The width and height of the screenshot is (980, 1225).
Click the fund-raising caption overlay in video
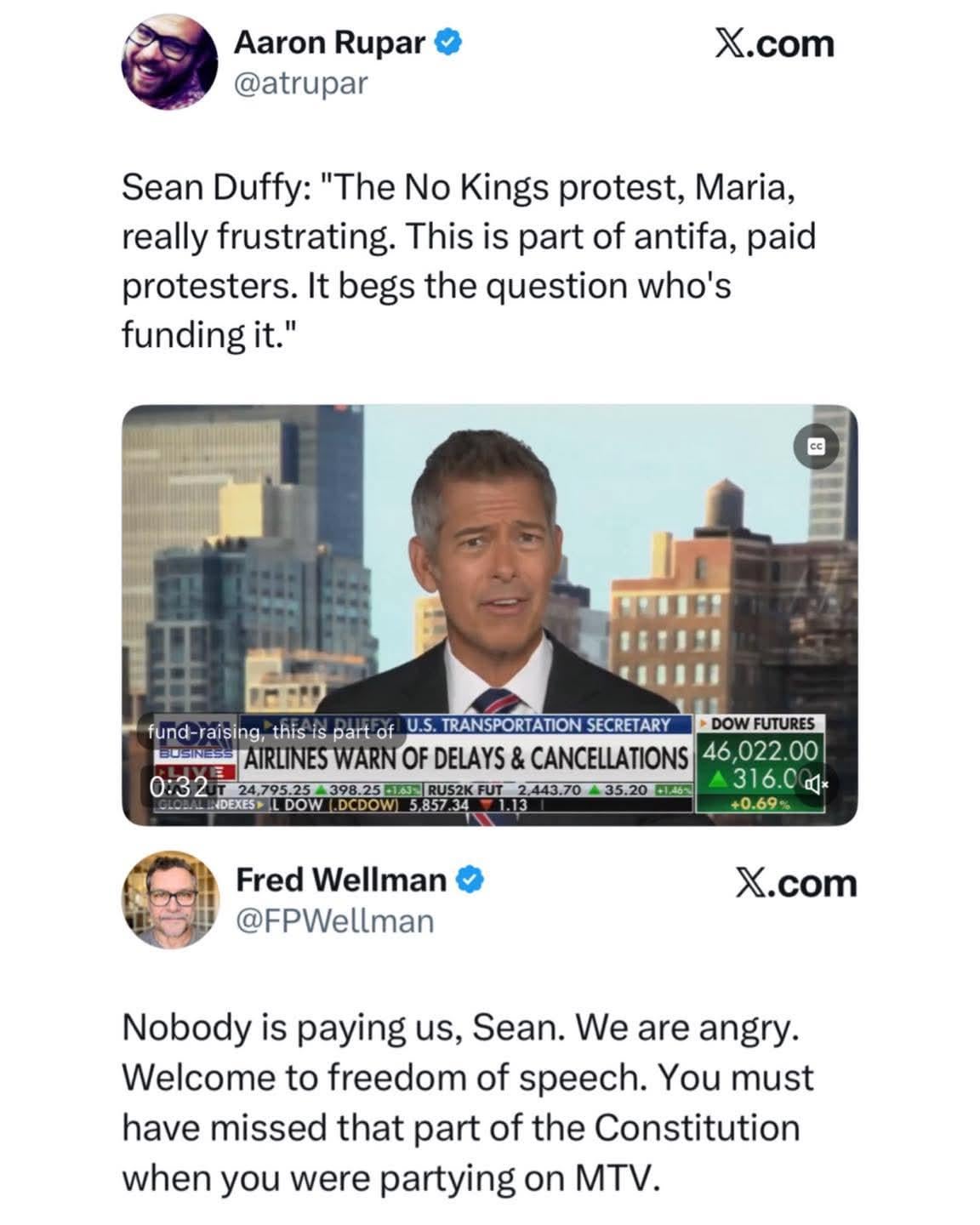pos(271,732)
